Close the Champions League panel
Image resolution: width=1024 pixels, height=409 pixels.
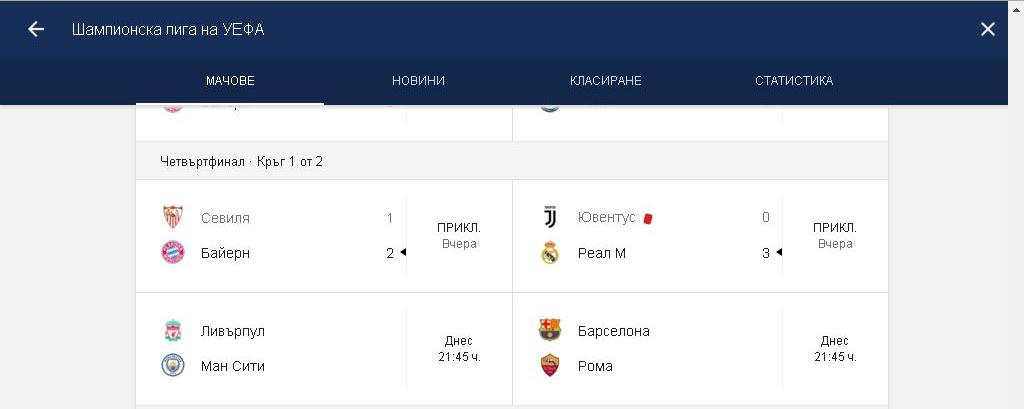tap(987, 29)
